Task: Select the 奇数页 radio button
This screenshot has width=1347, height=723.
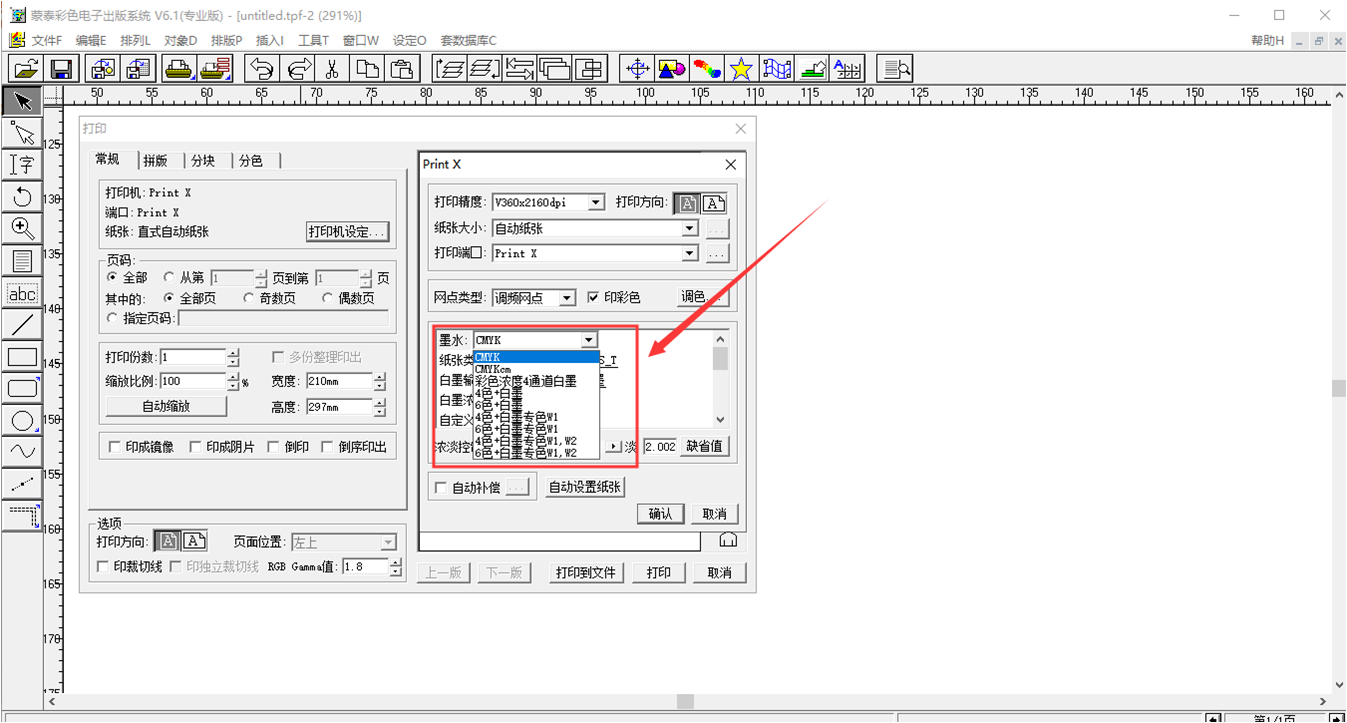Action: pos(249,298)
